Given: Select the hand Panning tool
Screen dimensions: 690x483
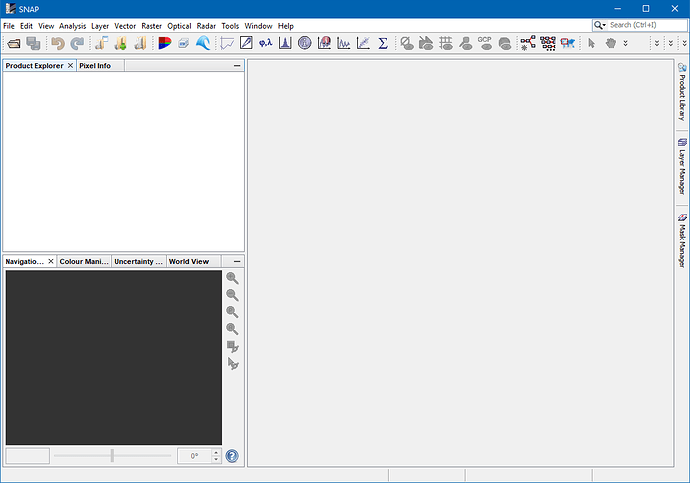Looking at the screenshot, I should 611,43.
